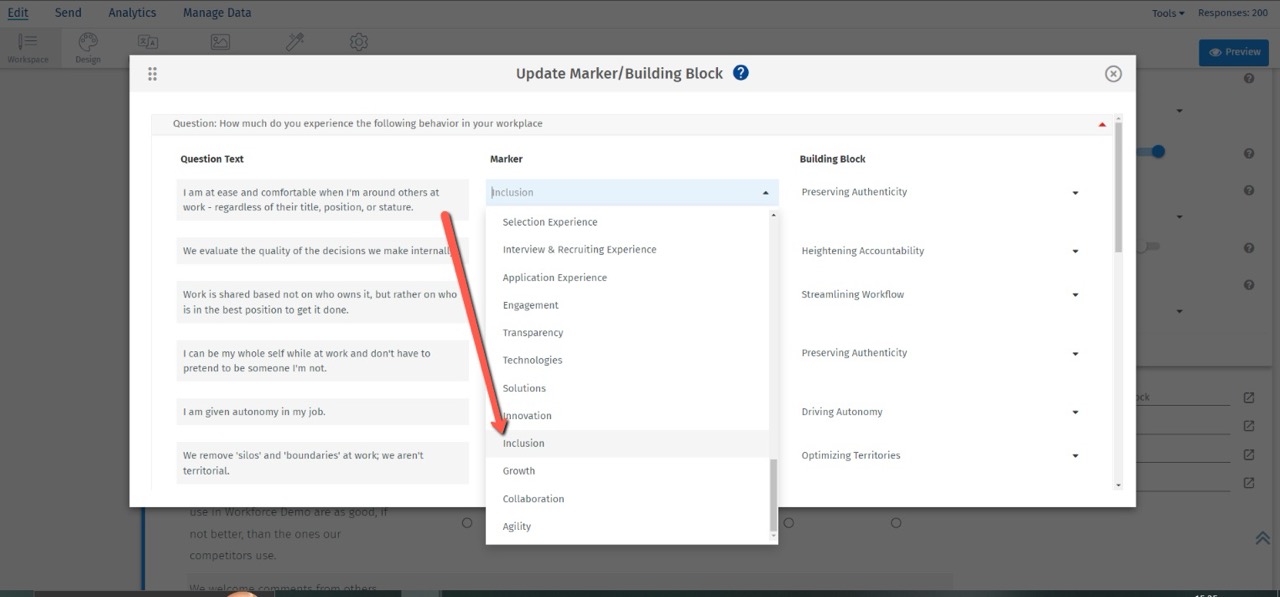Open the Design palette icon
This screenshot has width=1280, height=597.
88,46
